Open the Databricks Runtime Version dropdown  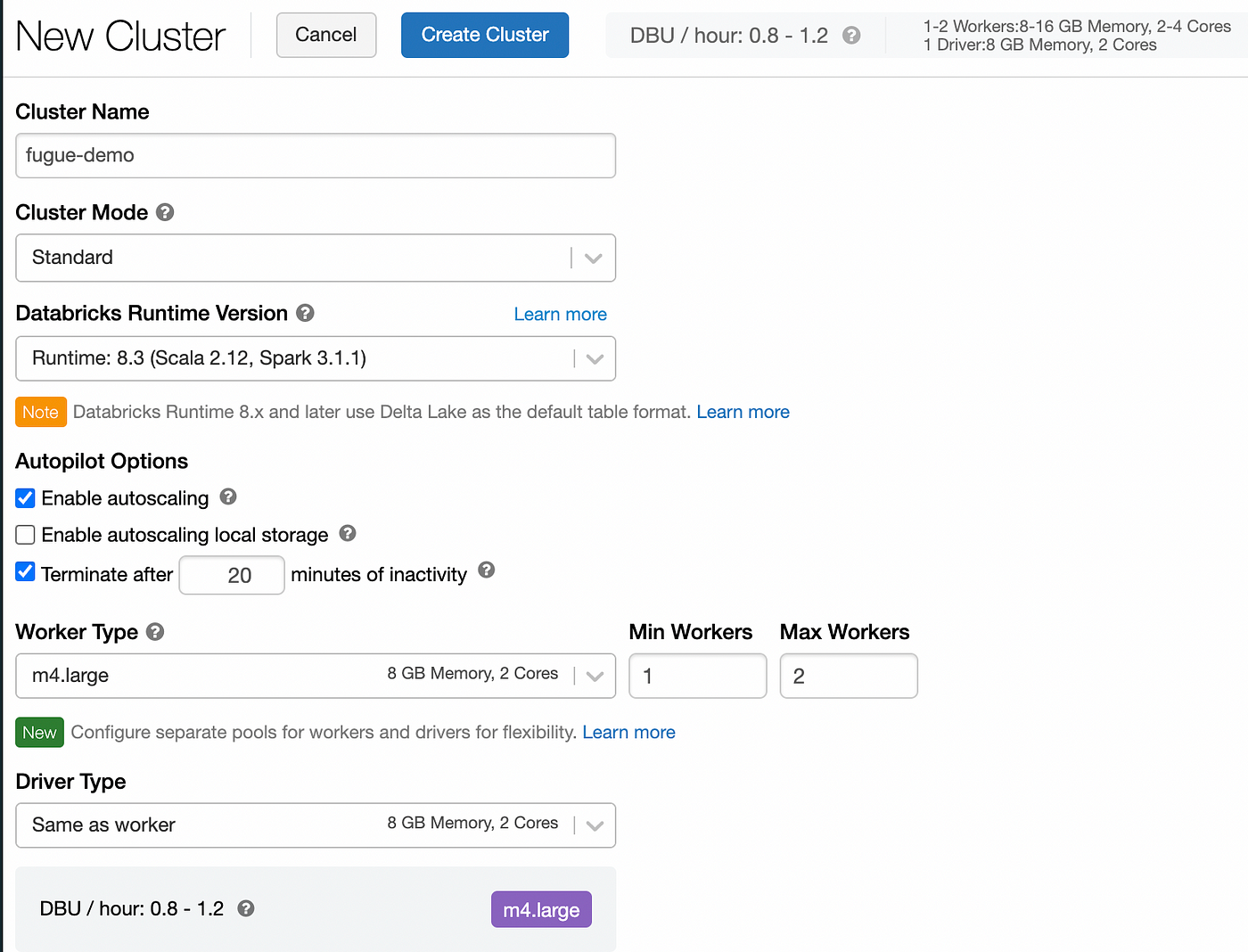click(316, 358)
